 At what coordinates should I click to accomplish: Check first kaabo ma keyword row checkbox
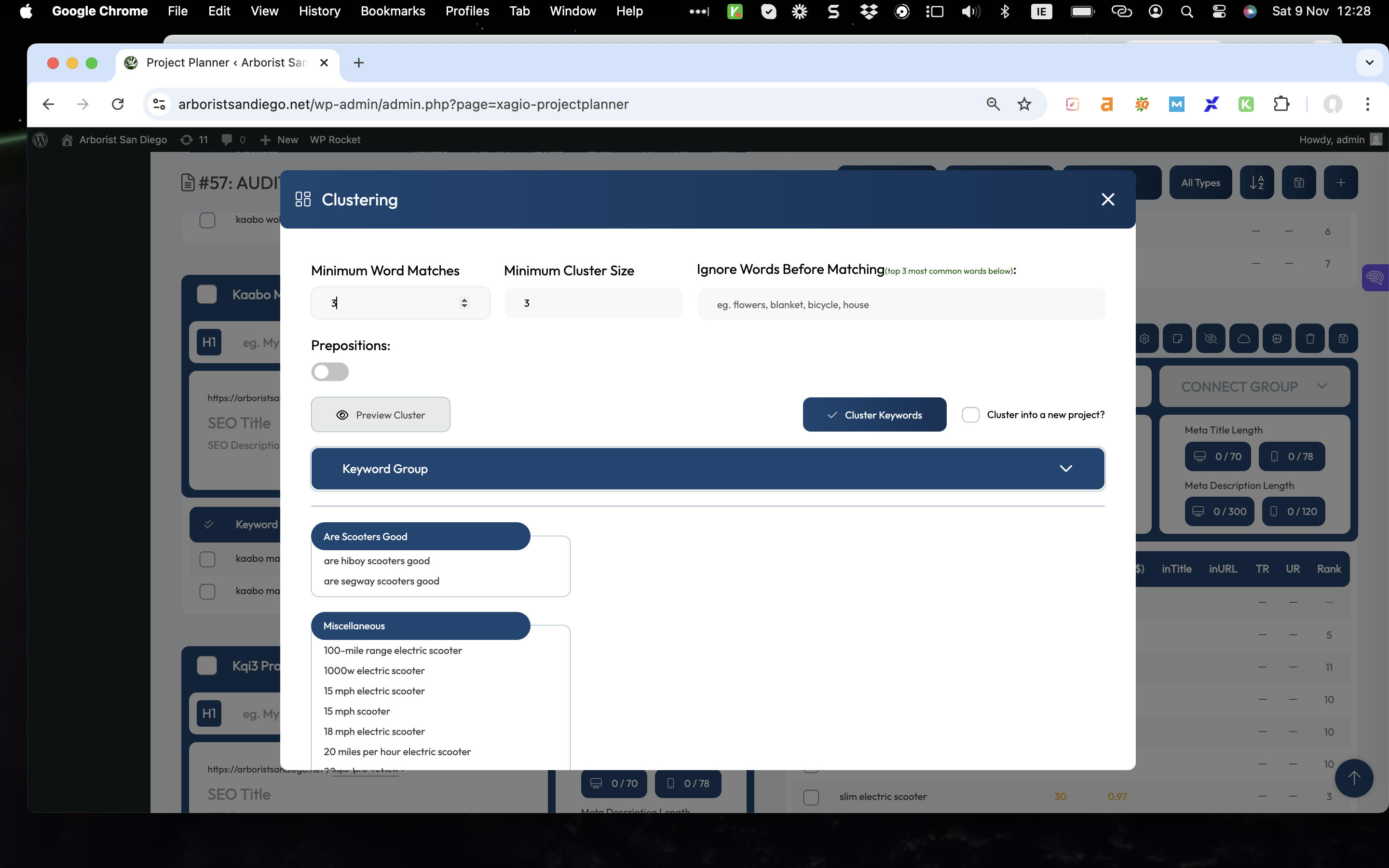(x=207, y=558)
